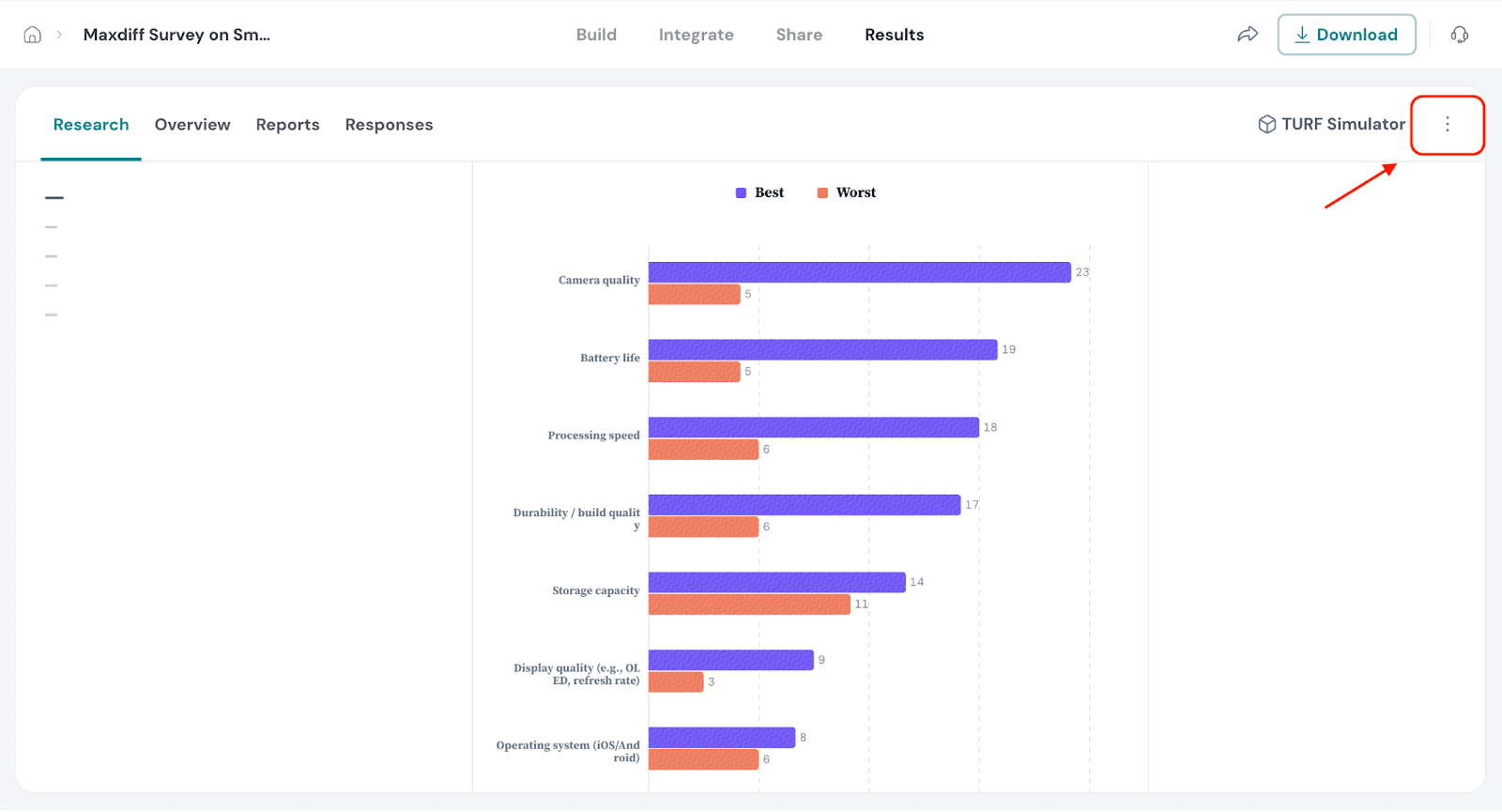
Task: Select the Research tab
Action: 91,125
